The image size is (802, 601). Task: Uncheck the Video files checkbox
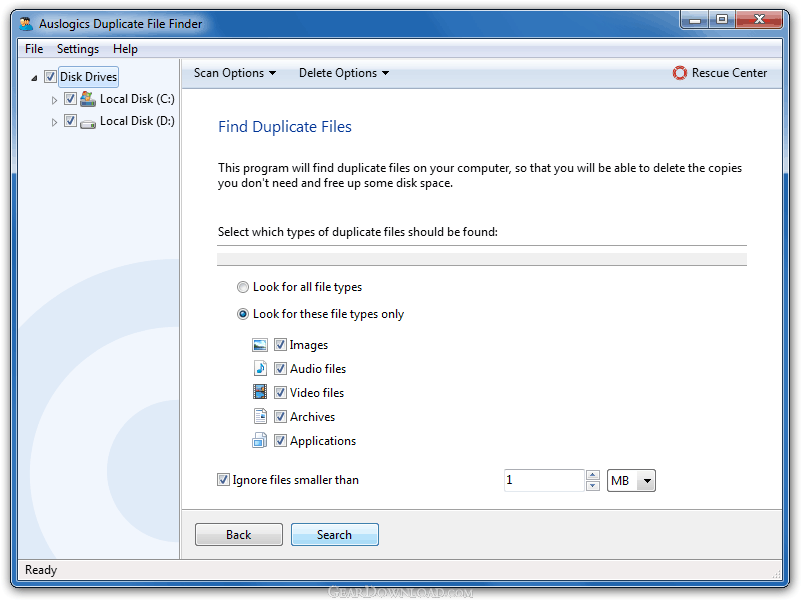click(280, 392)
